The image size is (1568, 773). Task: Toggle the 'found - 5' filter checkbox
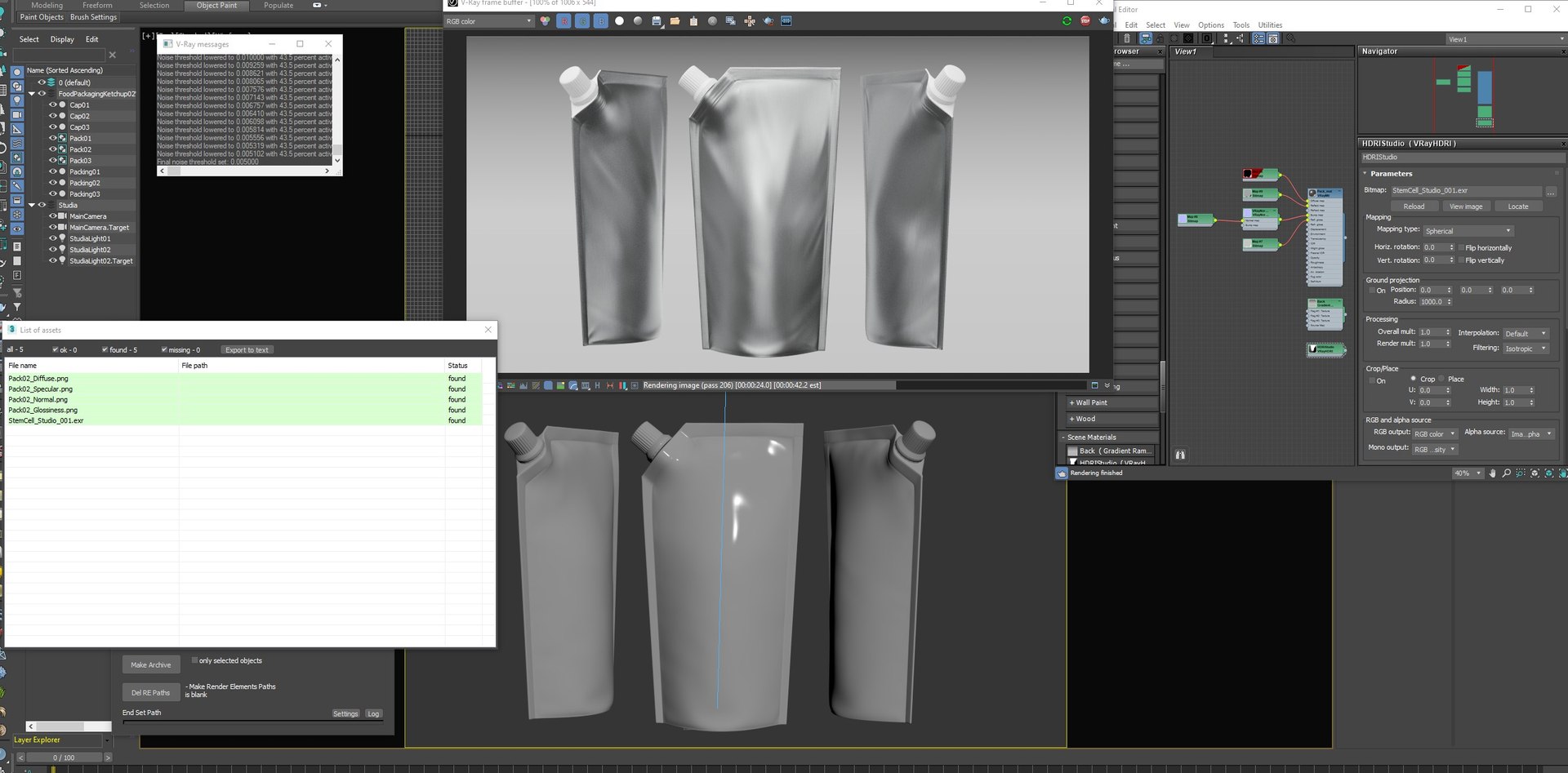(x=105, y=349)
